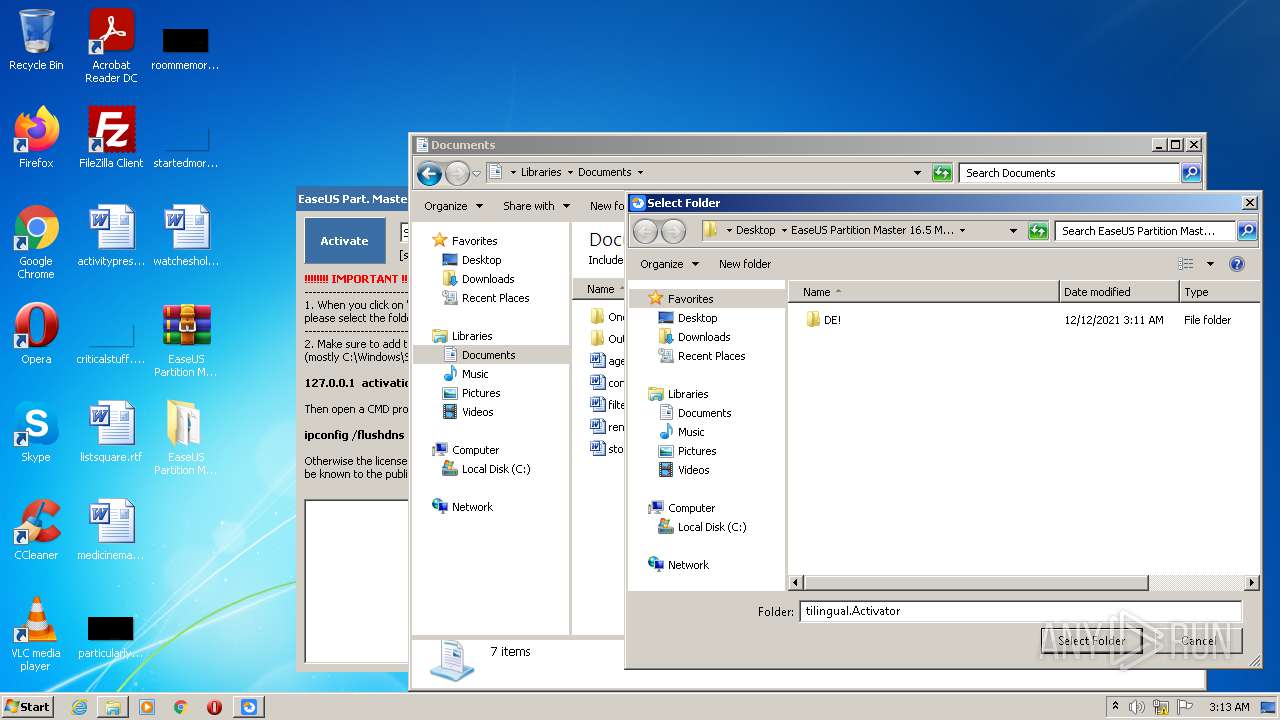Image resolution: width=1280 pixels, height=720 pixels.
Task: Open medicinema document on desktop
Action: click(111, 530)
